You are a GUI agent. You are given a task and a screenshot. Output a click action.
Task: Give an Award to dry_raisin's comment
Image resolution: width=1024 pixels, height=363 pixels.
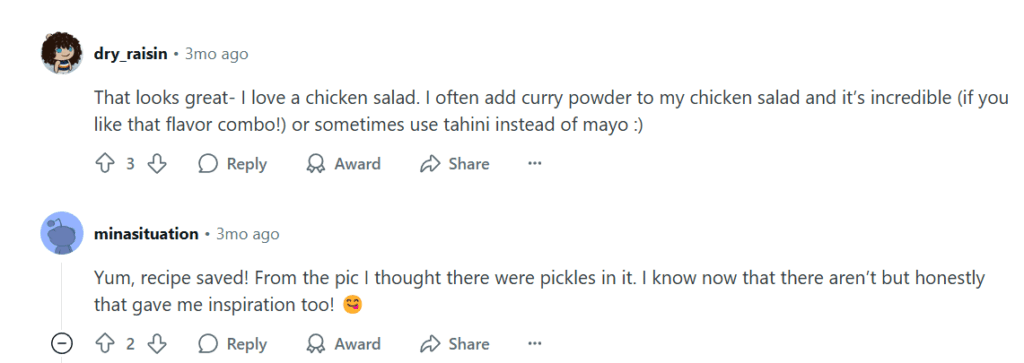click(x=344, y=163)
